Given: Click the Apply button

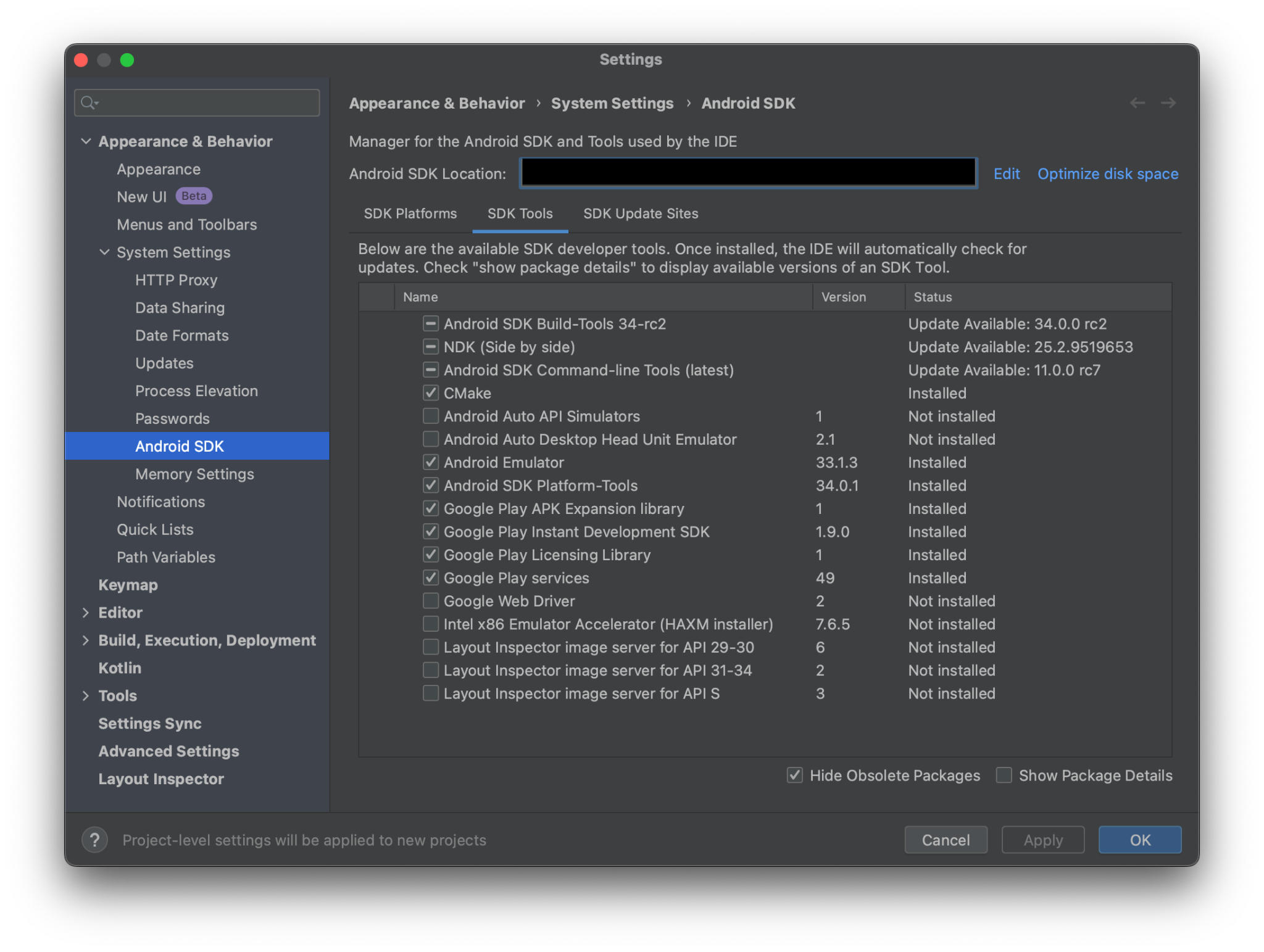Looking at the screenshot, I should pos(1042,840).
